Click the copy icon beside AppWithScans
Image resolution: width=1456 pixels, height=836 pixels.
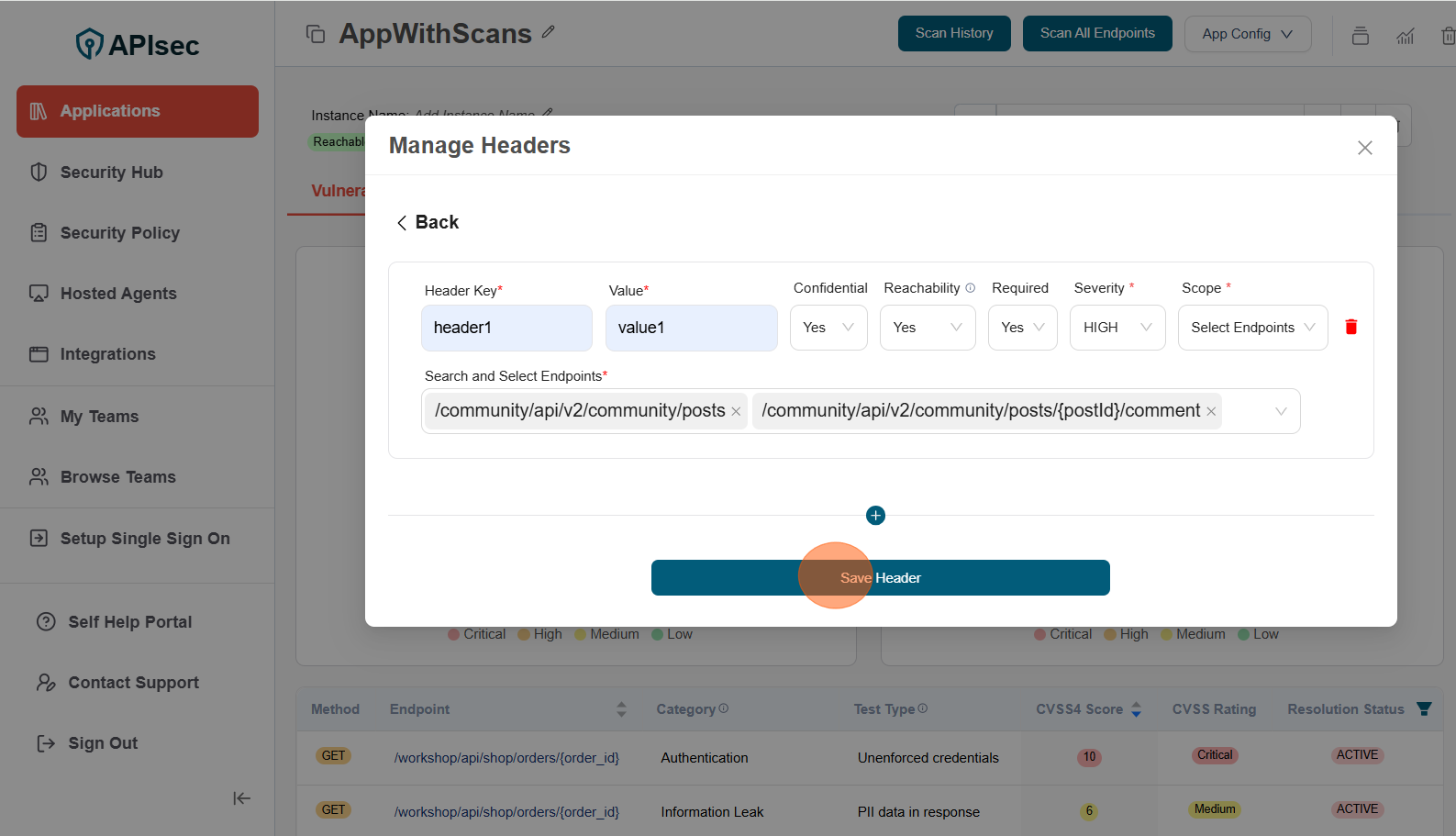point(316,34)
